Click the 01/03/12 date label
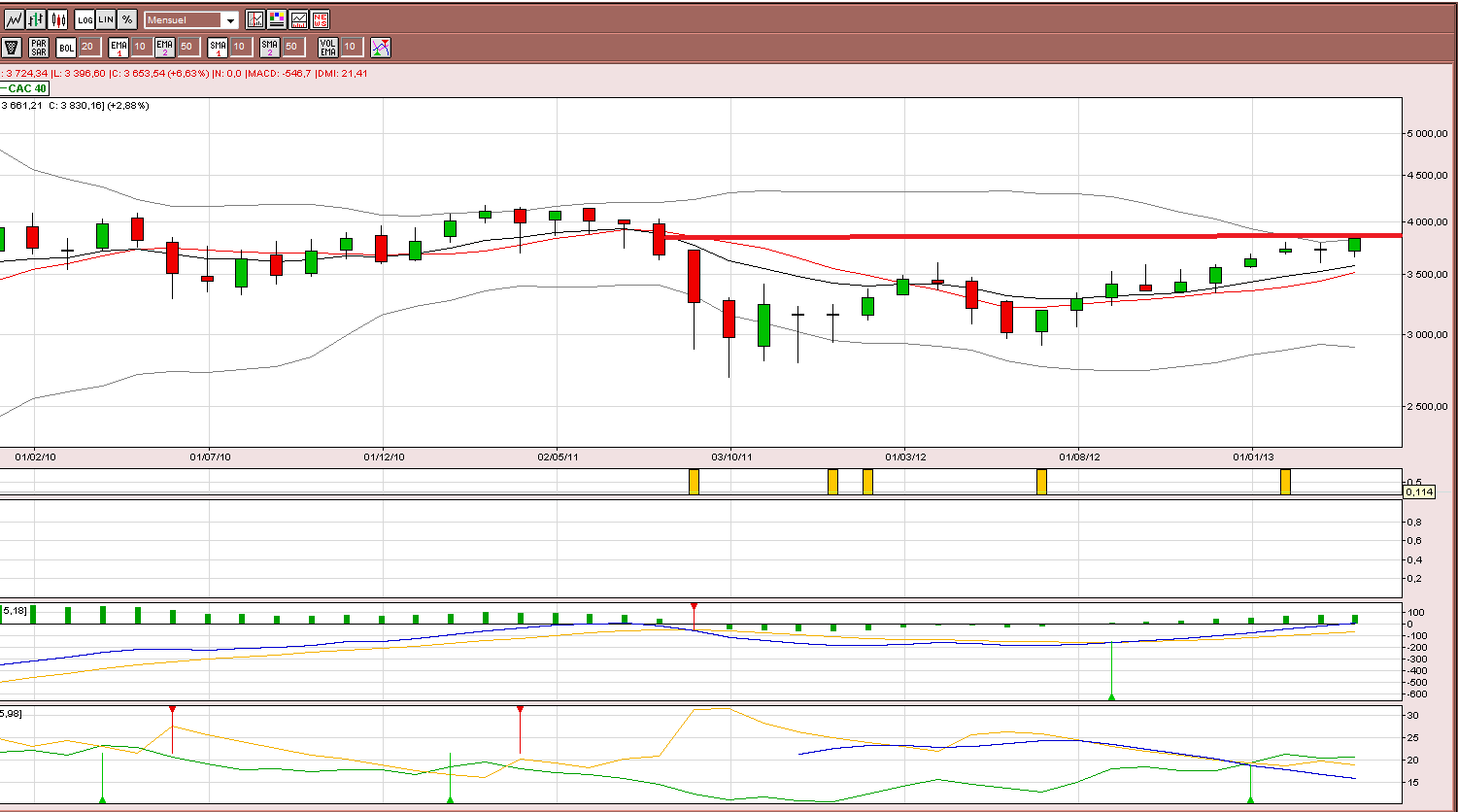 (x=905, y=456)
